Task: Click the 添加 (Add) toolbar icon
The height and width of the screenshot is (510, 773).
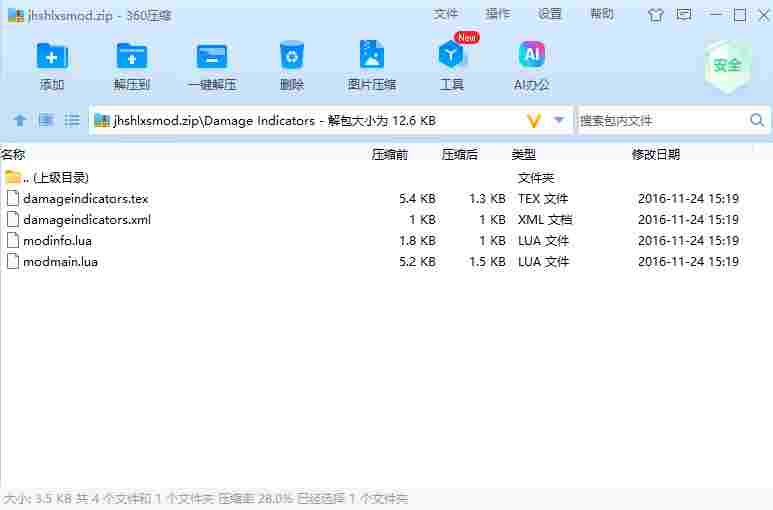Action: (x=52, y=56)
